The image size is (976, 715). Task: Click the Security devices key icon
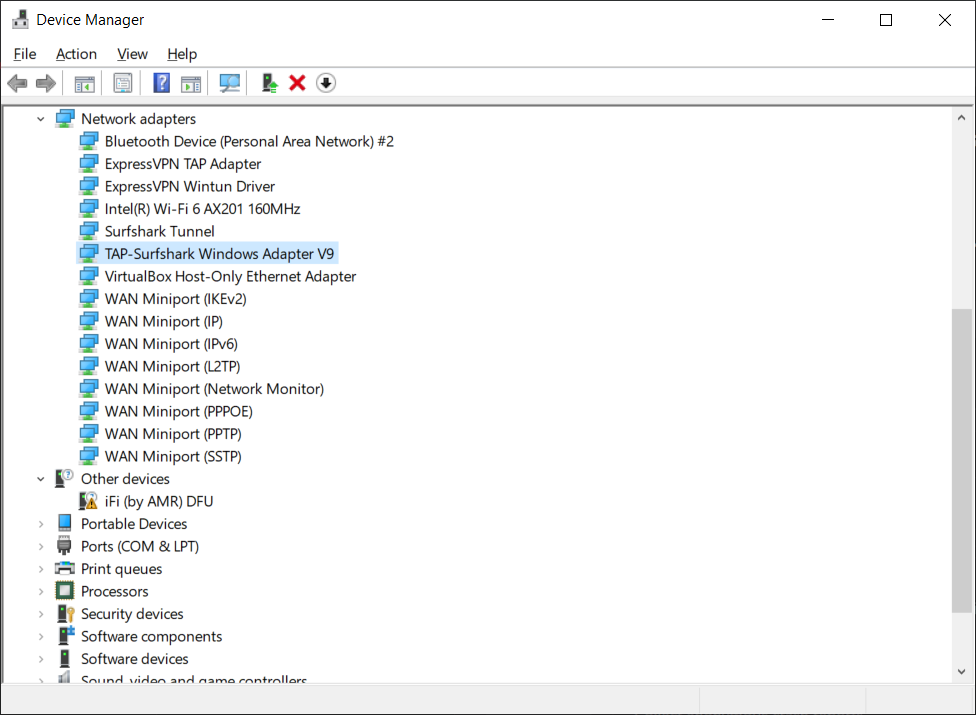click(65, 614)
